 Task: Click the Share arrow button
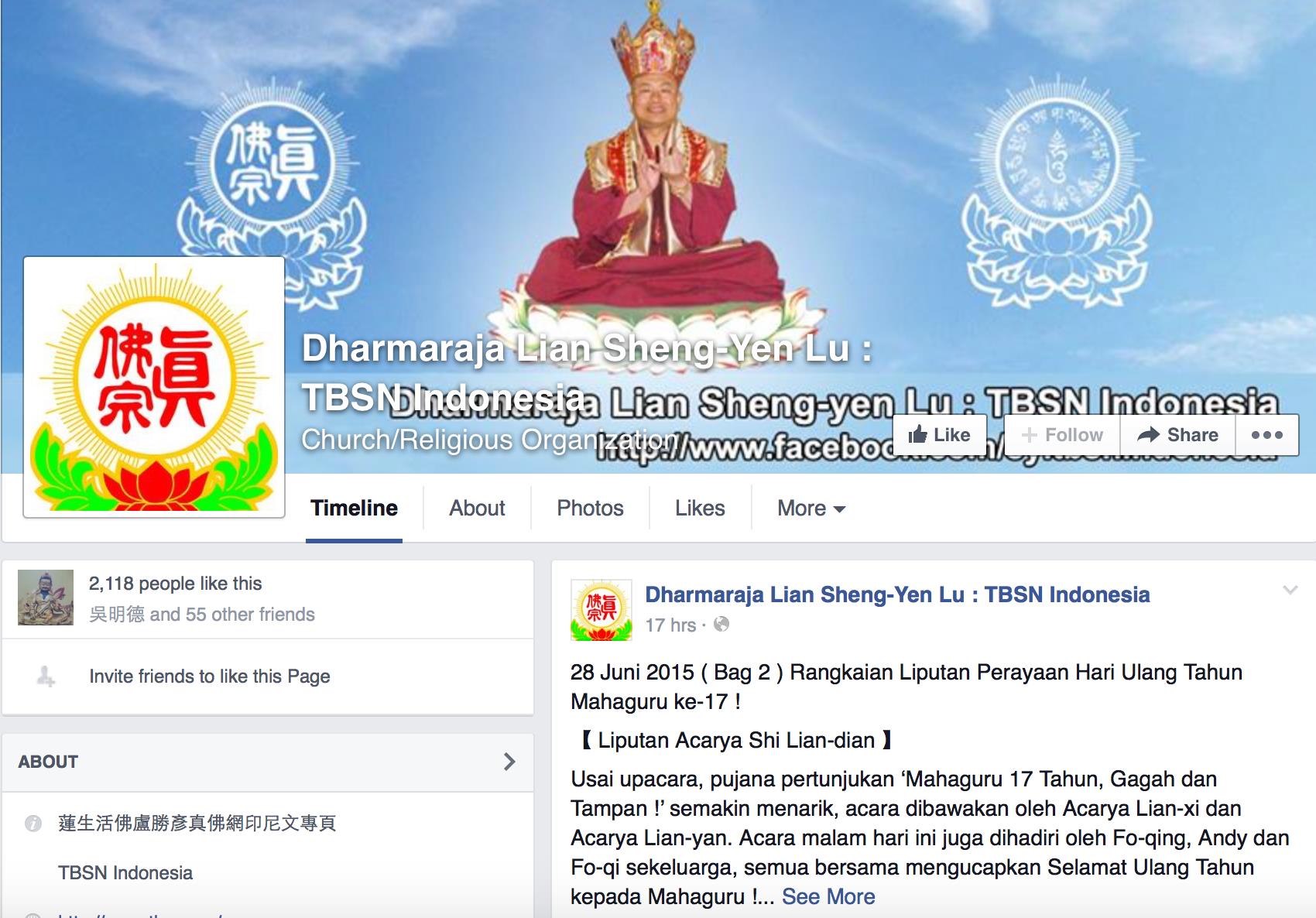pos(1177,435)
